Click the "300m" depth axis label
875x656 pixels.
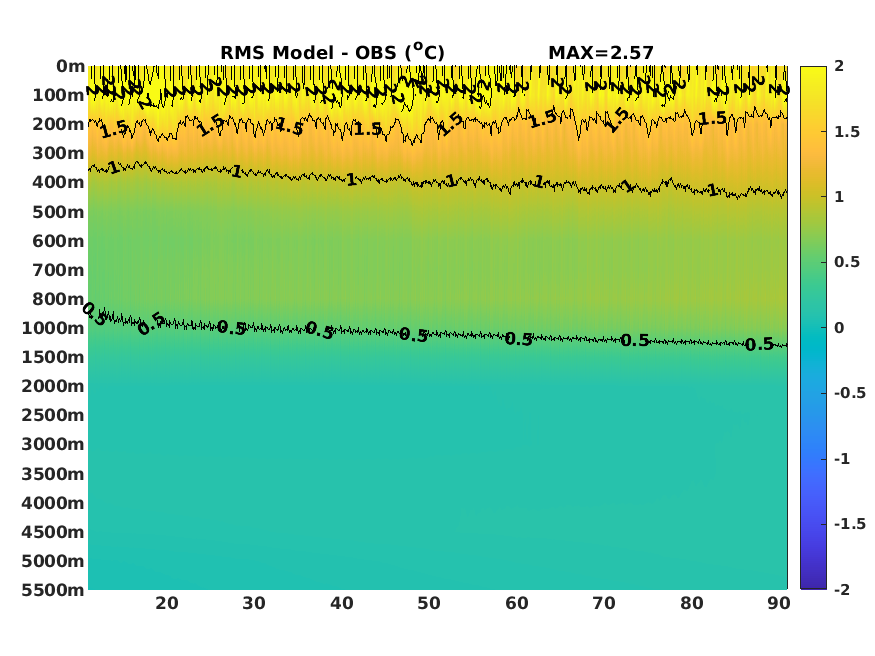[x=58, y=153]
